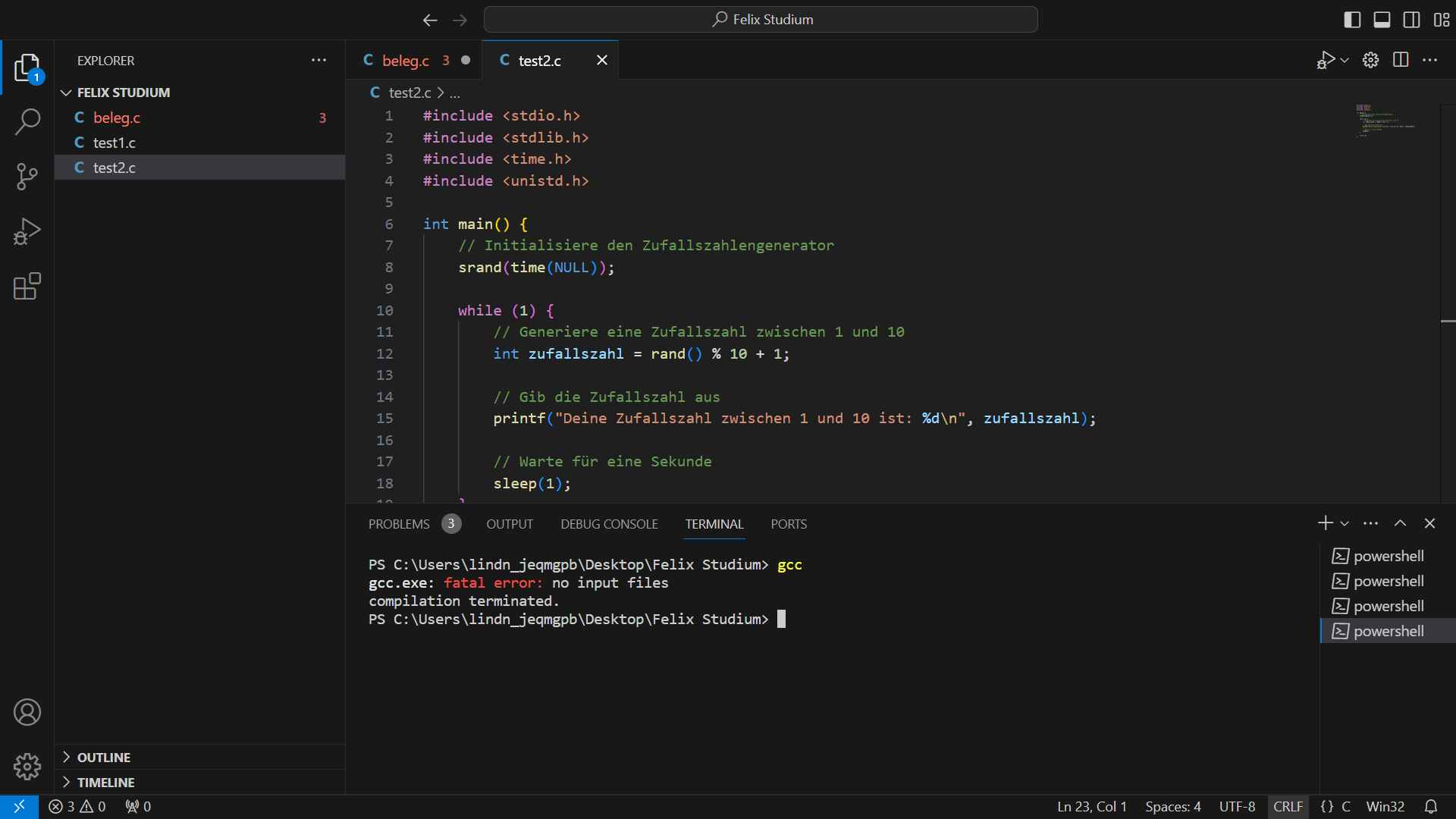1456x819 pixels.
Task: Toggle the secondary side bar
Action: (1411, 20)
